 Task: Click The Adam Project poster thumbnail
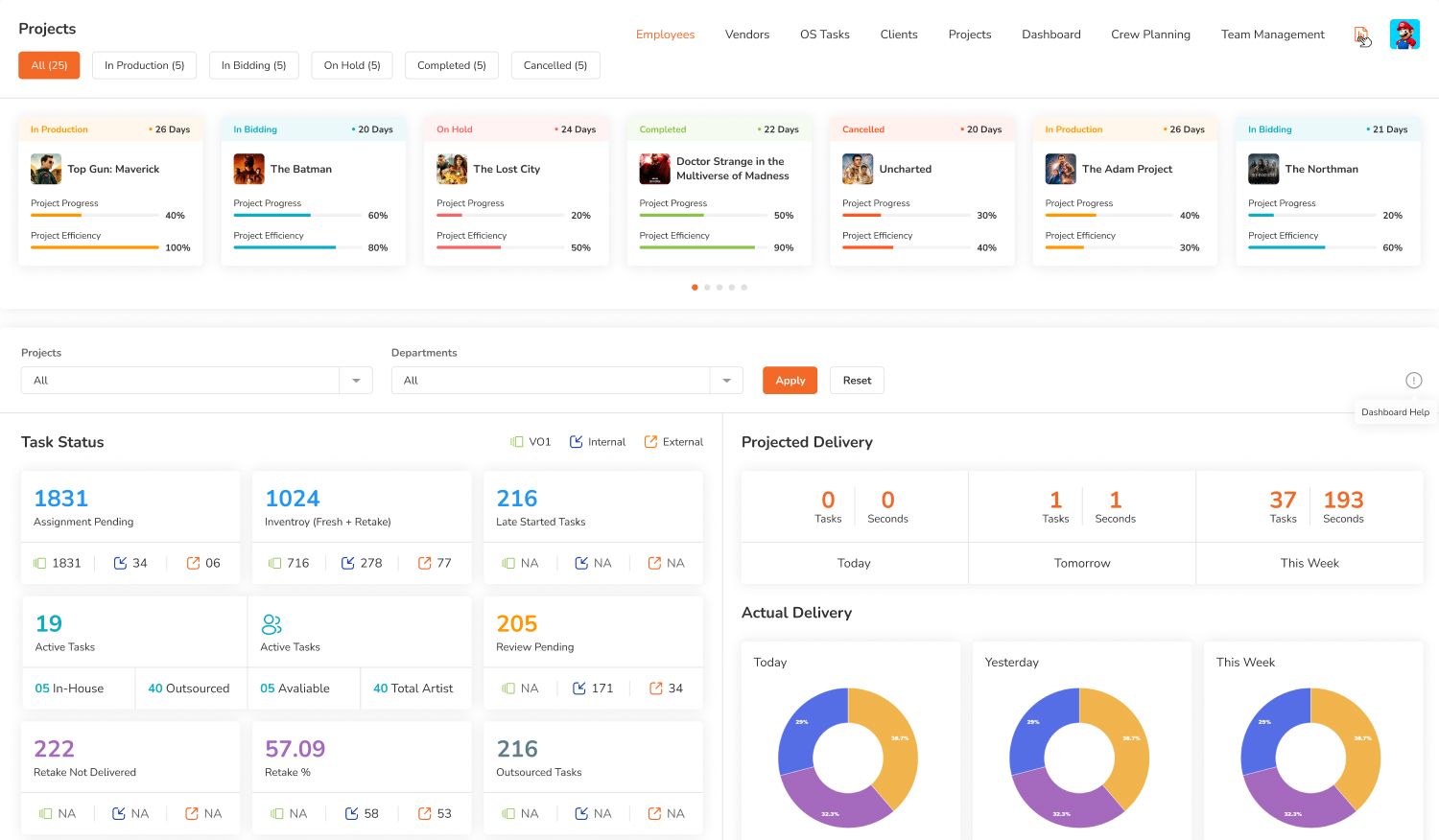point(1061,169)
